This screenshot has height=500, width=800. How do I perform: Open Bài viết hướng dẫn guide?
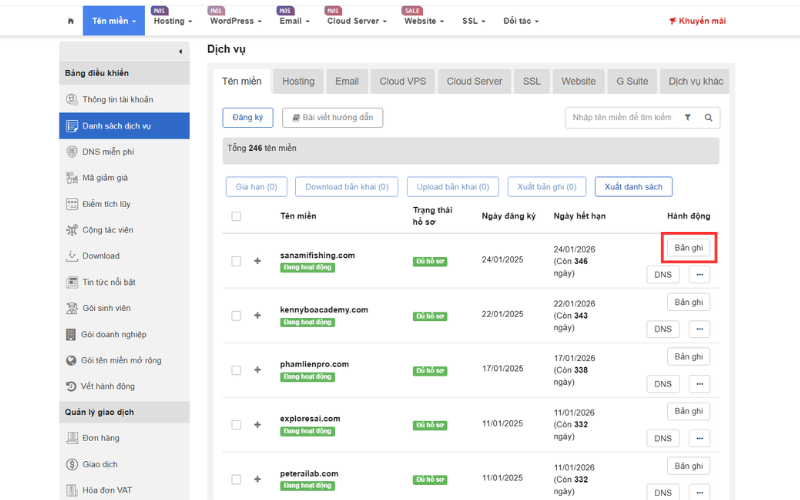coord(333,117)
